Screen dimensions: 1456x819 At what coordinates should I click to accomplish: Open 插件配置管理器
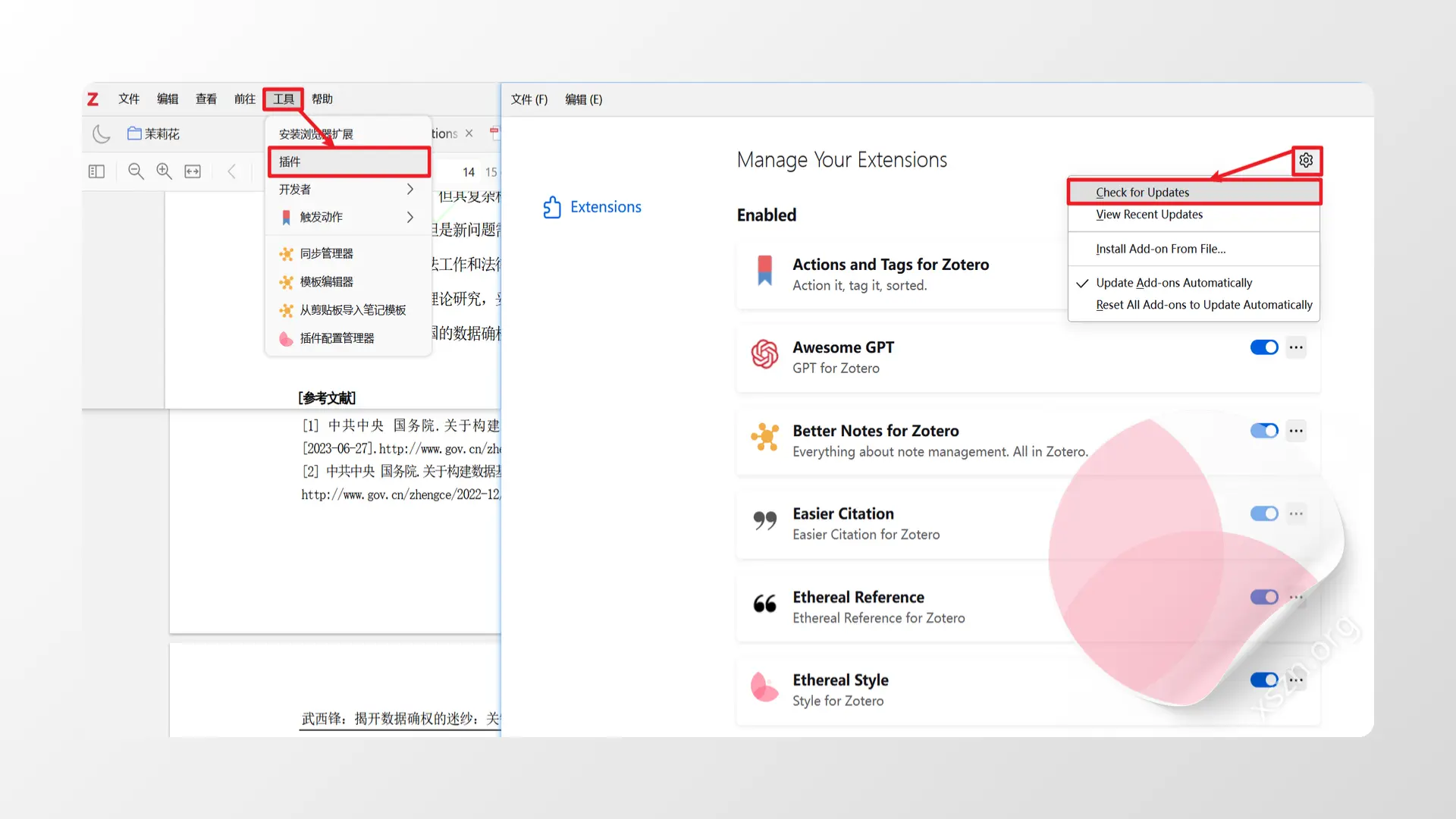pyautogui.click(x=348, y=338)
